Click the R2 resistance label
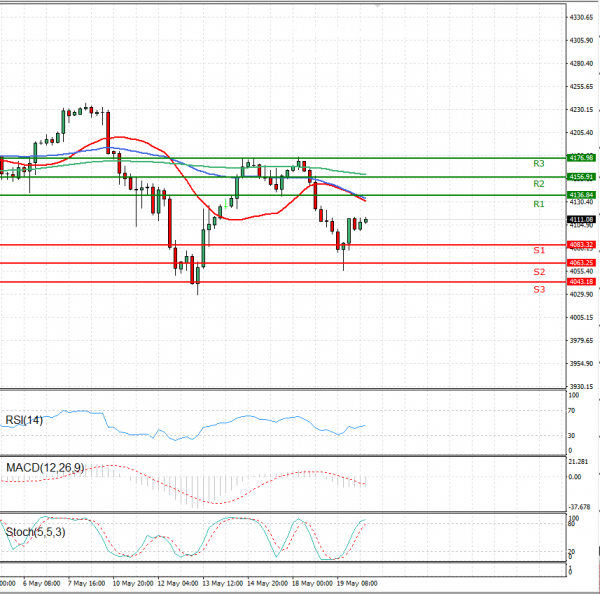The width and height of the screenshot is (600, 594). point(538,184)
